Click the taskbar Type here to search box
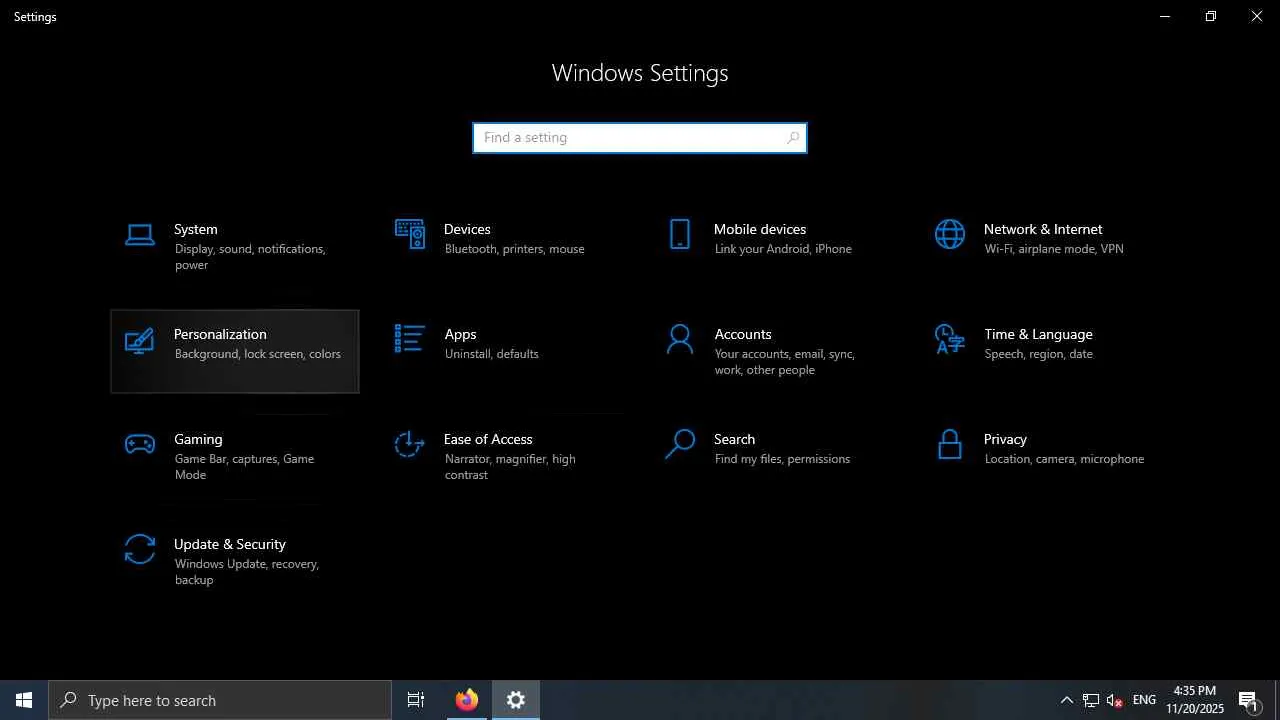This screenshot has width=1280, height=720. coord(220,700)
